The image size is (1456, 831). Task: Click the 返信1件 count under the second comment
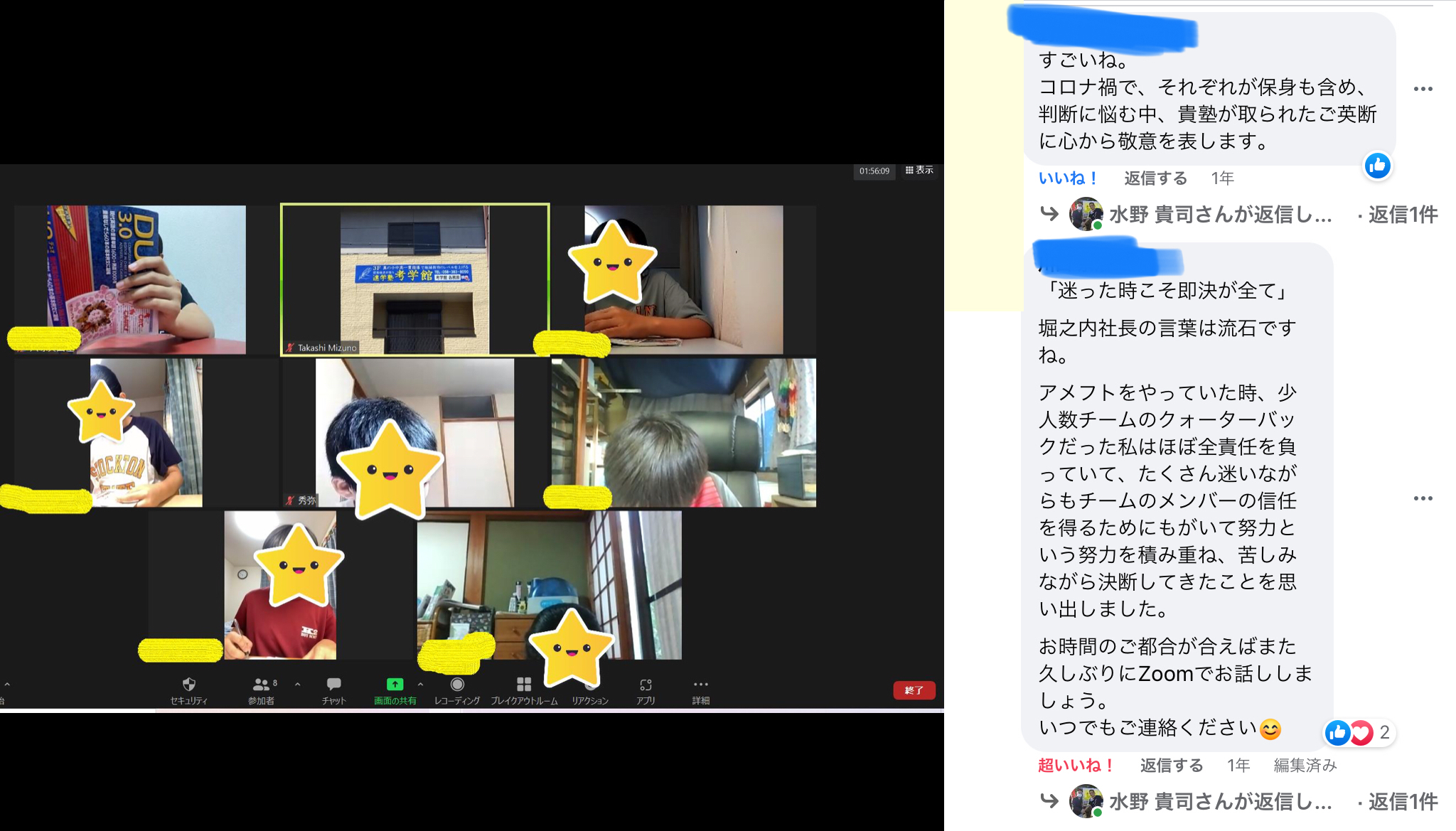[x=1403, y=801]
